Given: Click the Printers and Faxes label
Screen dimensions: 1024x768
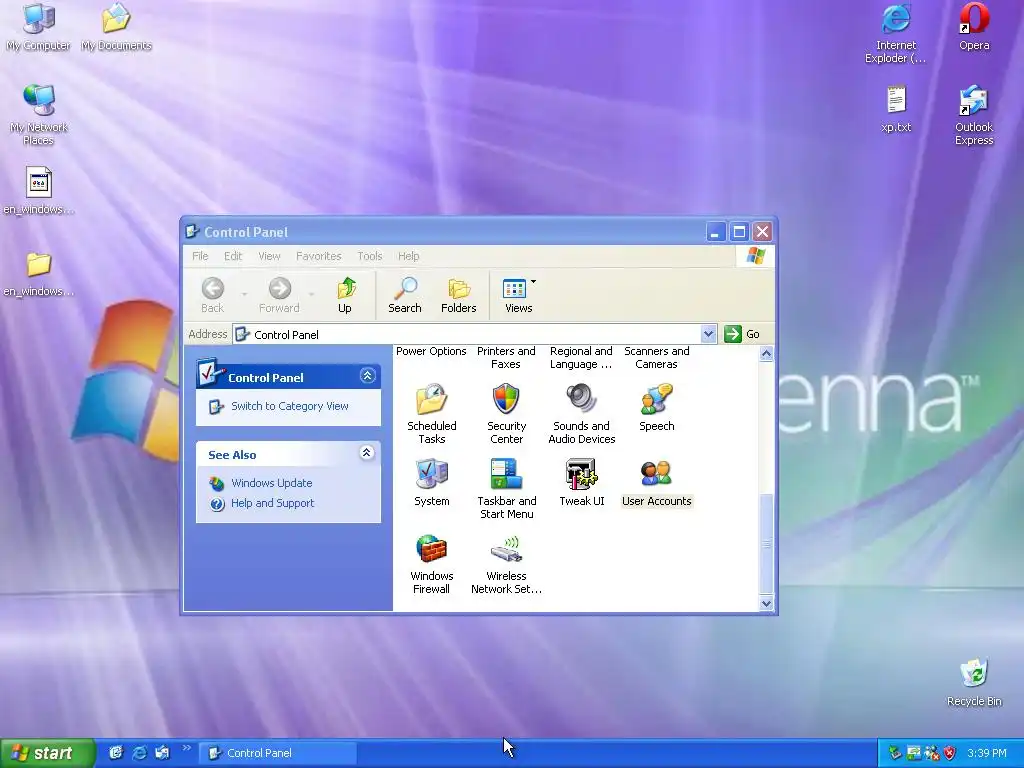Looking at the screenshot, I should [x=506, y=357].
